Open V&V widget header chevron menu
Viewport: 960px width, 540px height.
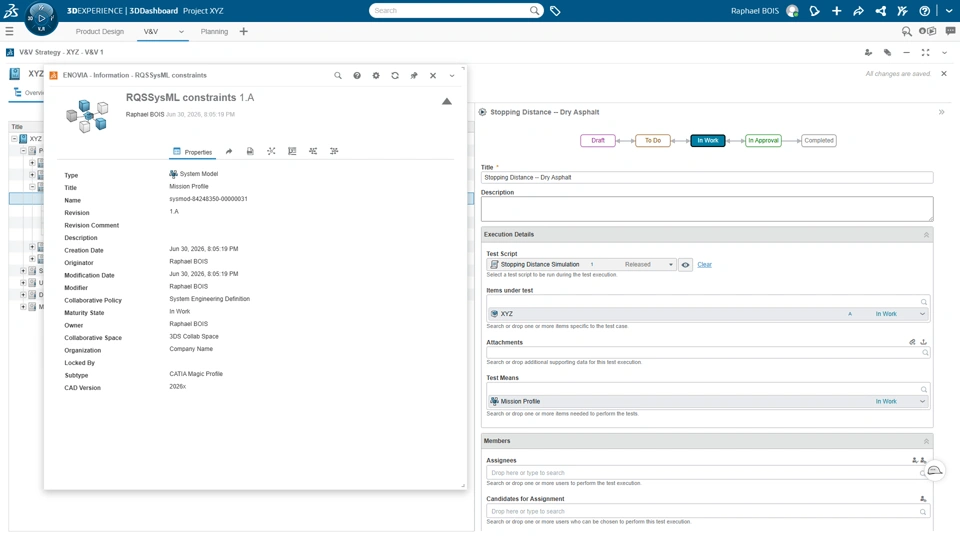point(945,53)
